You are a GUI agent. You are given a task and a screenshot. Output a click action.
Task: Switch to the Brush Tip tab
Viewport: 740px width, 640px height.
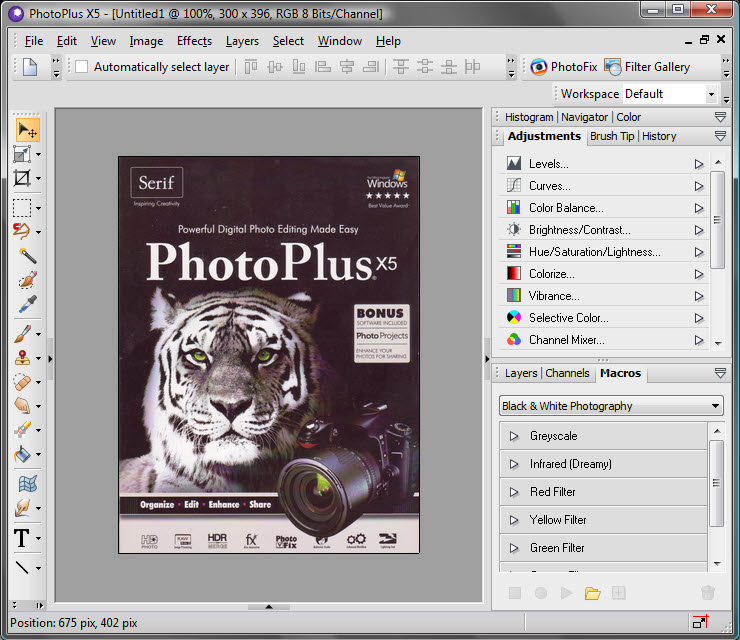tap(612, 136)
